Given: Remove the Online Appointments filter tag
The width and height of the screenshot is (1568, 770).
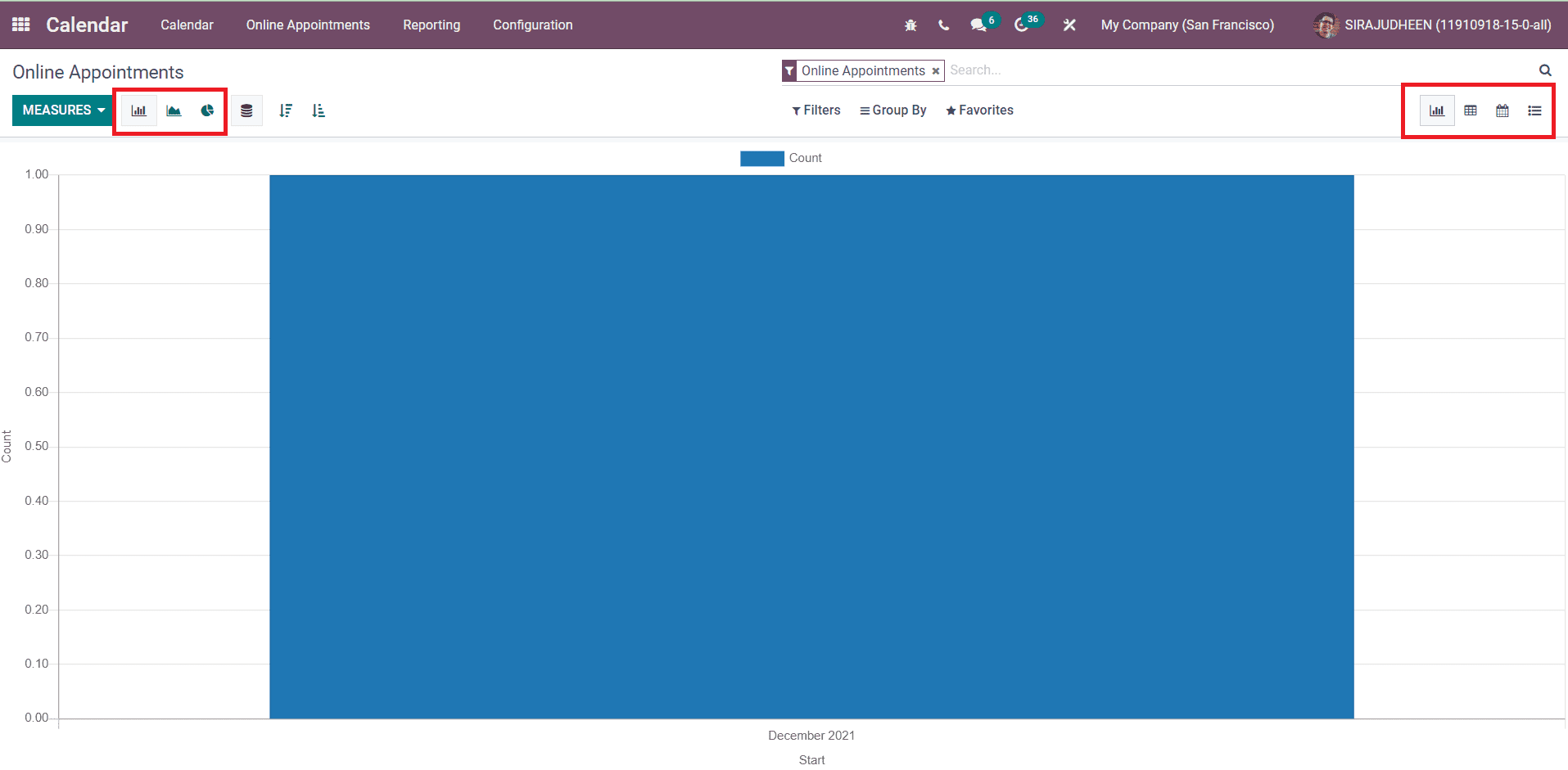Looking at the screenshot, I should (935, 70).
